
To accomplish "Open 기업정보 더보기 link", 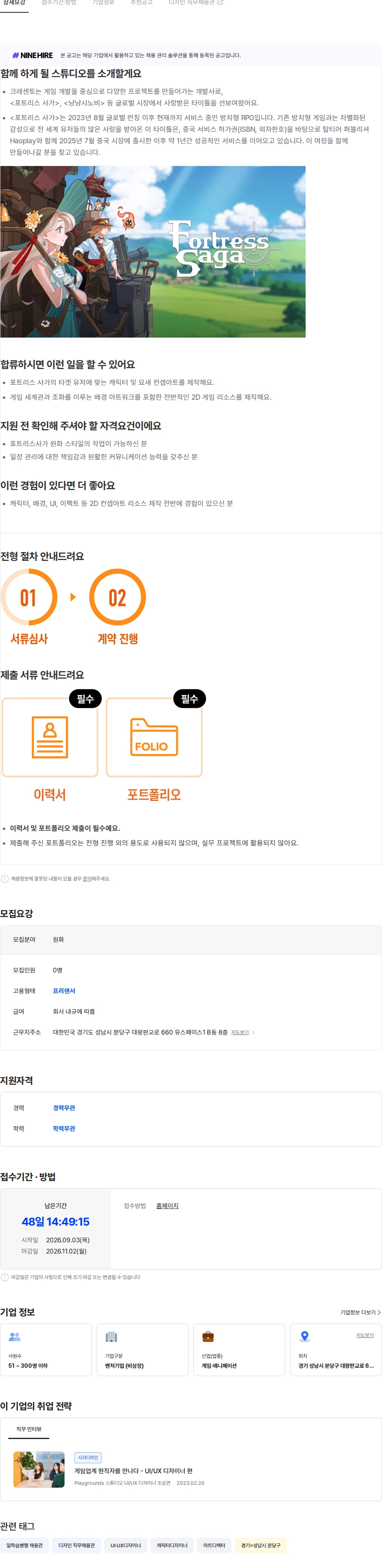I will pyautogui.click(x=360, y=1312).
